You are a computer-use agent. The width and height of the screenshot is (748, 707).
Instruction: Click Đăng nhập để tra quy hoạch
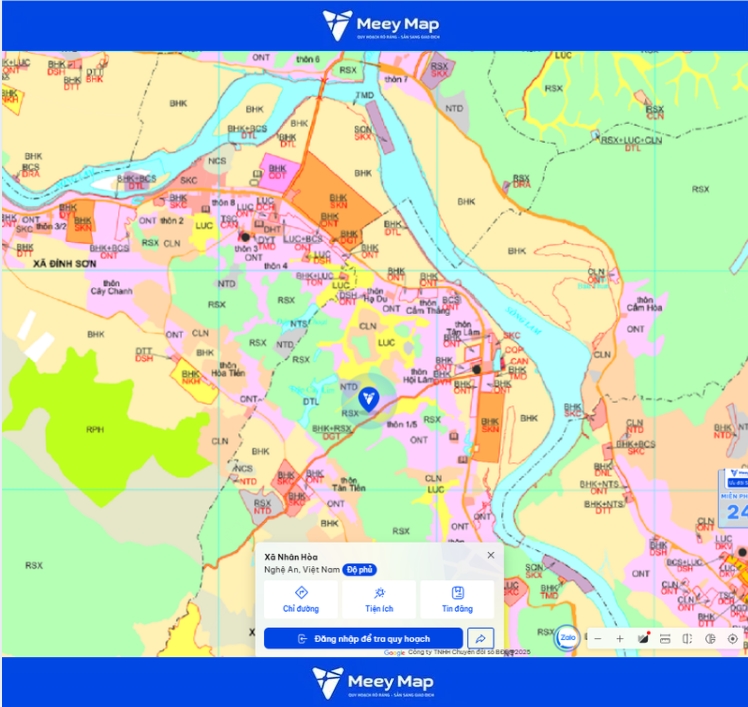click(364, 639)
